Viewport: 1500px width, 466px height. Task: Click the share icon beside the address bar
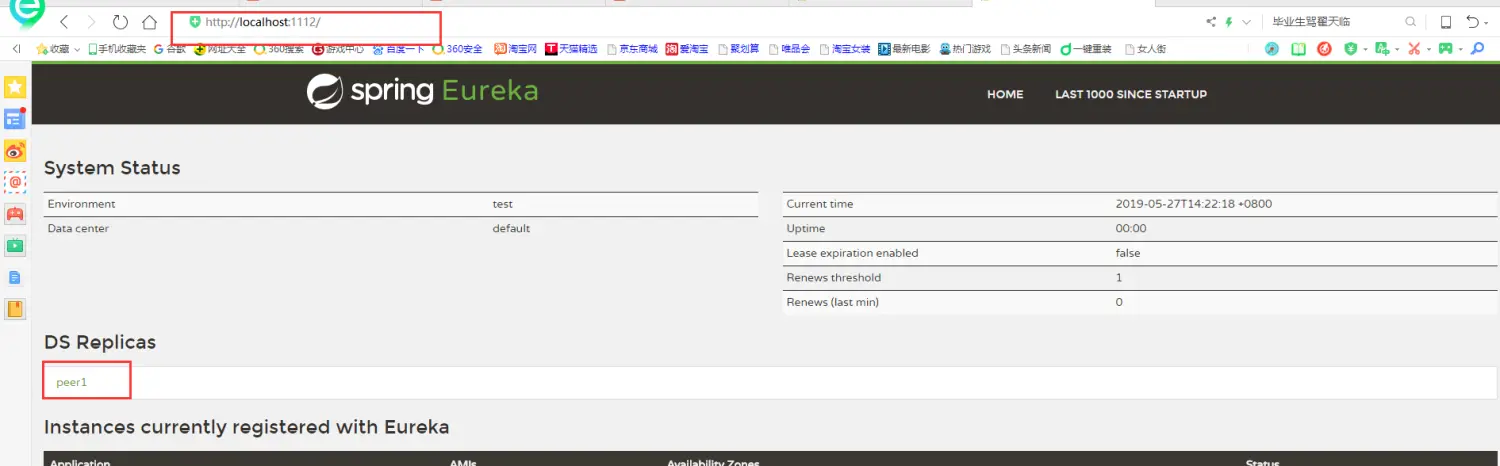click(1211, 22)
